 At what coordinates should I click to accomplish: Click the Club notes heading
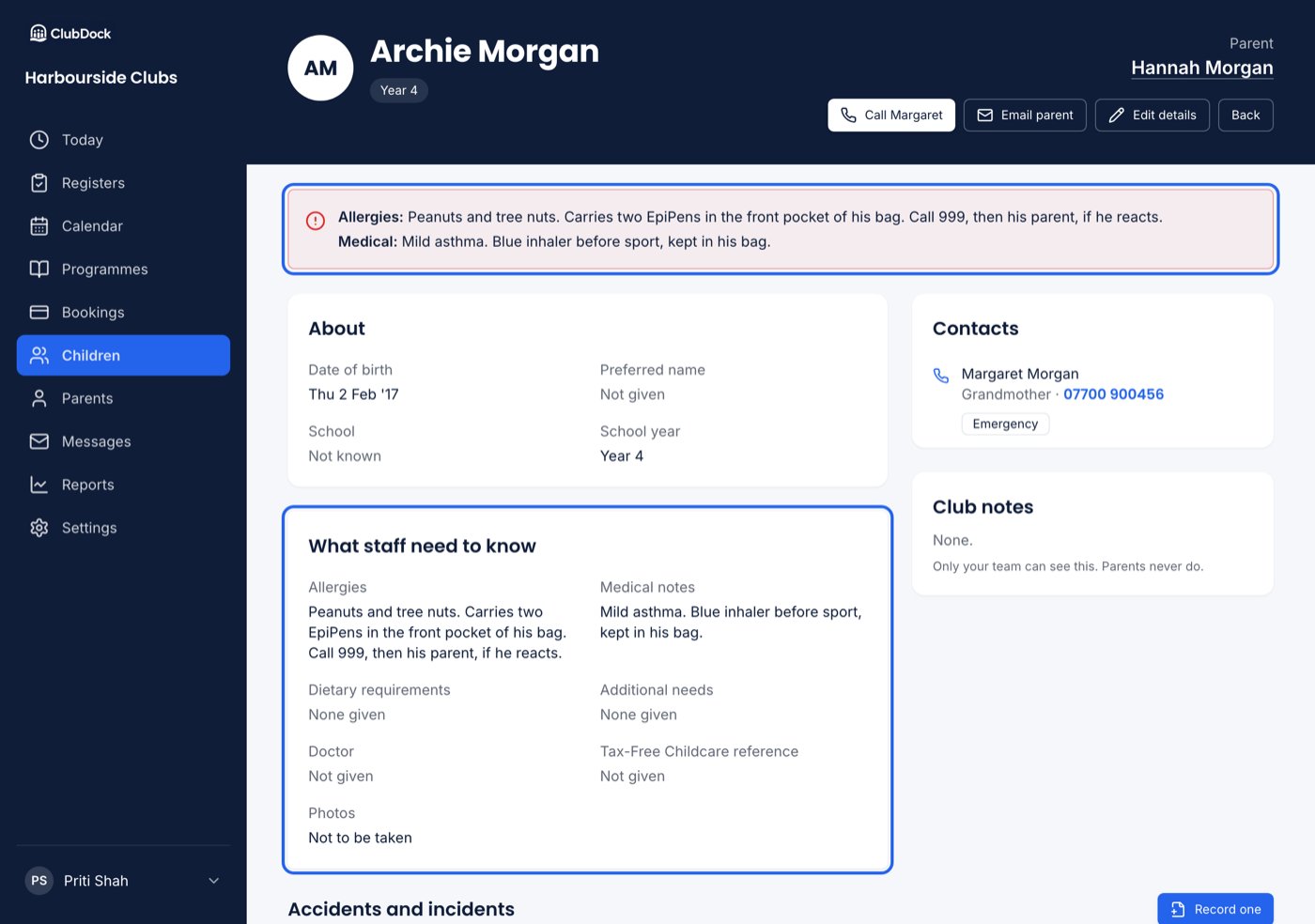click(x=982, y=507)
